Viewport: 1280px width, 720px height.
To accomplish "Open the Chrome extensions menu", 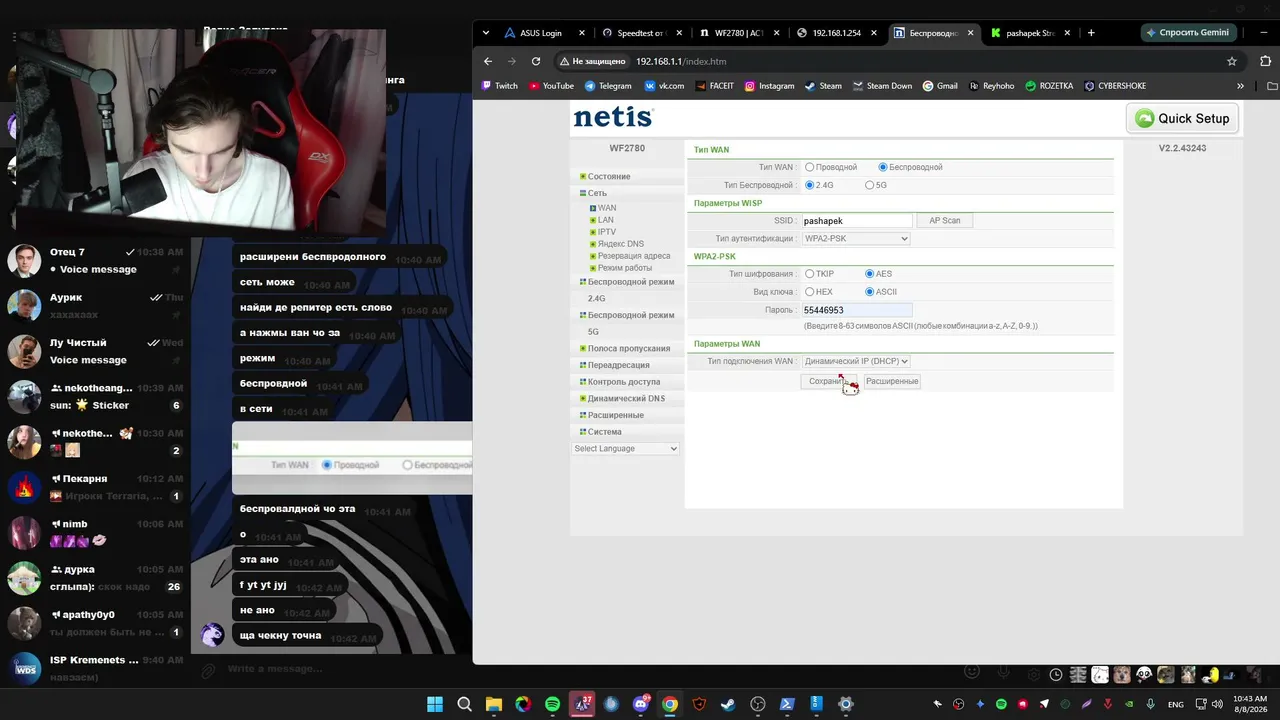I will [x=1265, y=61].
